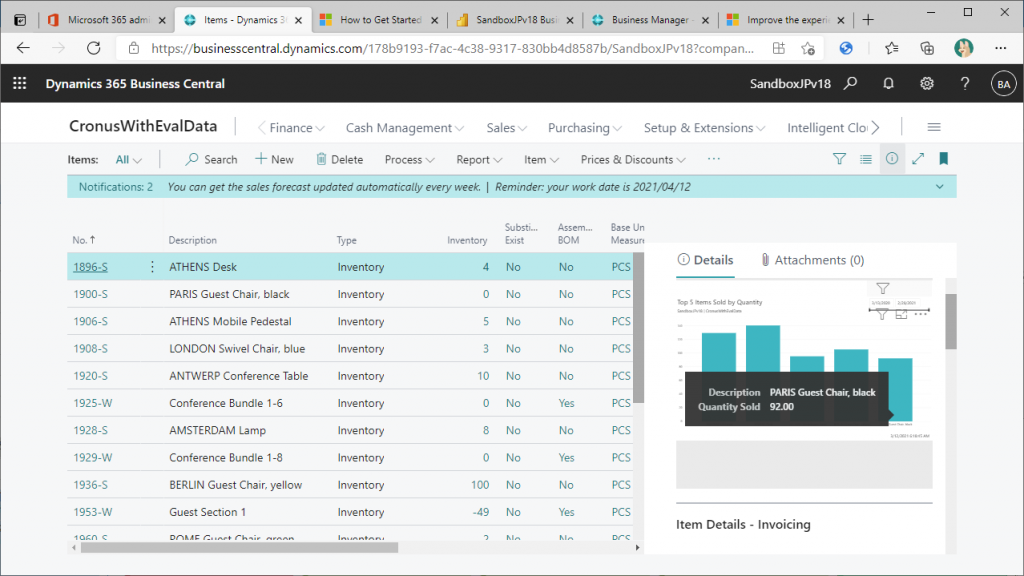The height and width of the screenshot is (576, 1024).
Task: Click the Edge profile picture
Action: point(963,48)
